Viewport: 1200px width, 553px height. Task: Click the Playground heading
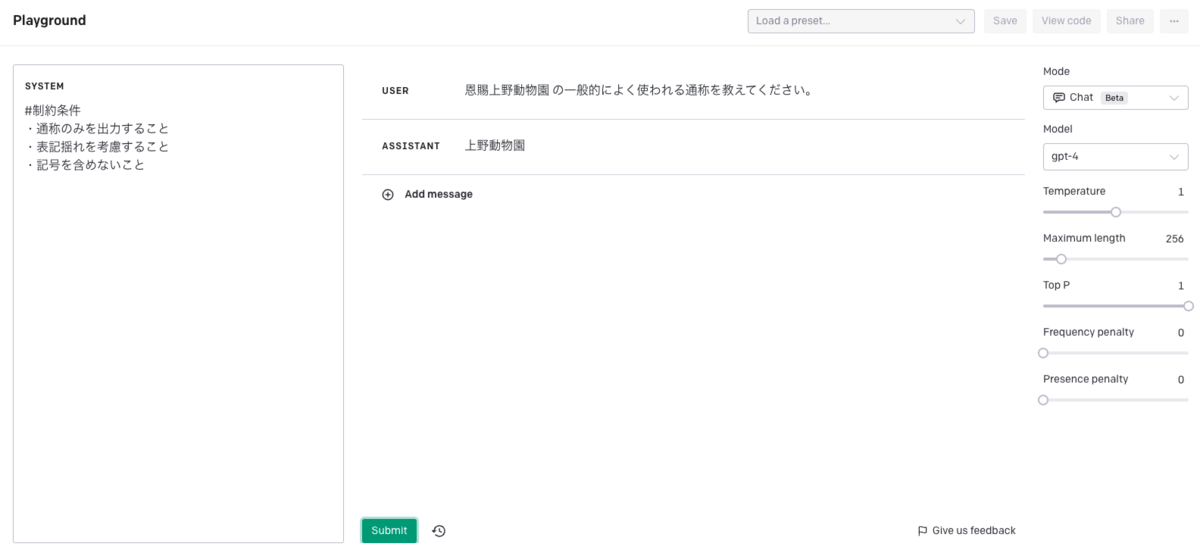(50, 21)
